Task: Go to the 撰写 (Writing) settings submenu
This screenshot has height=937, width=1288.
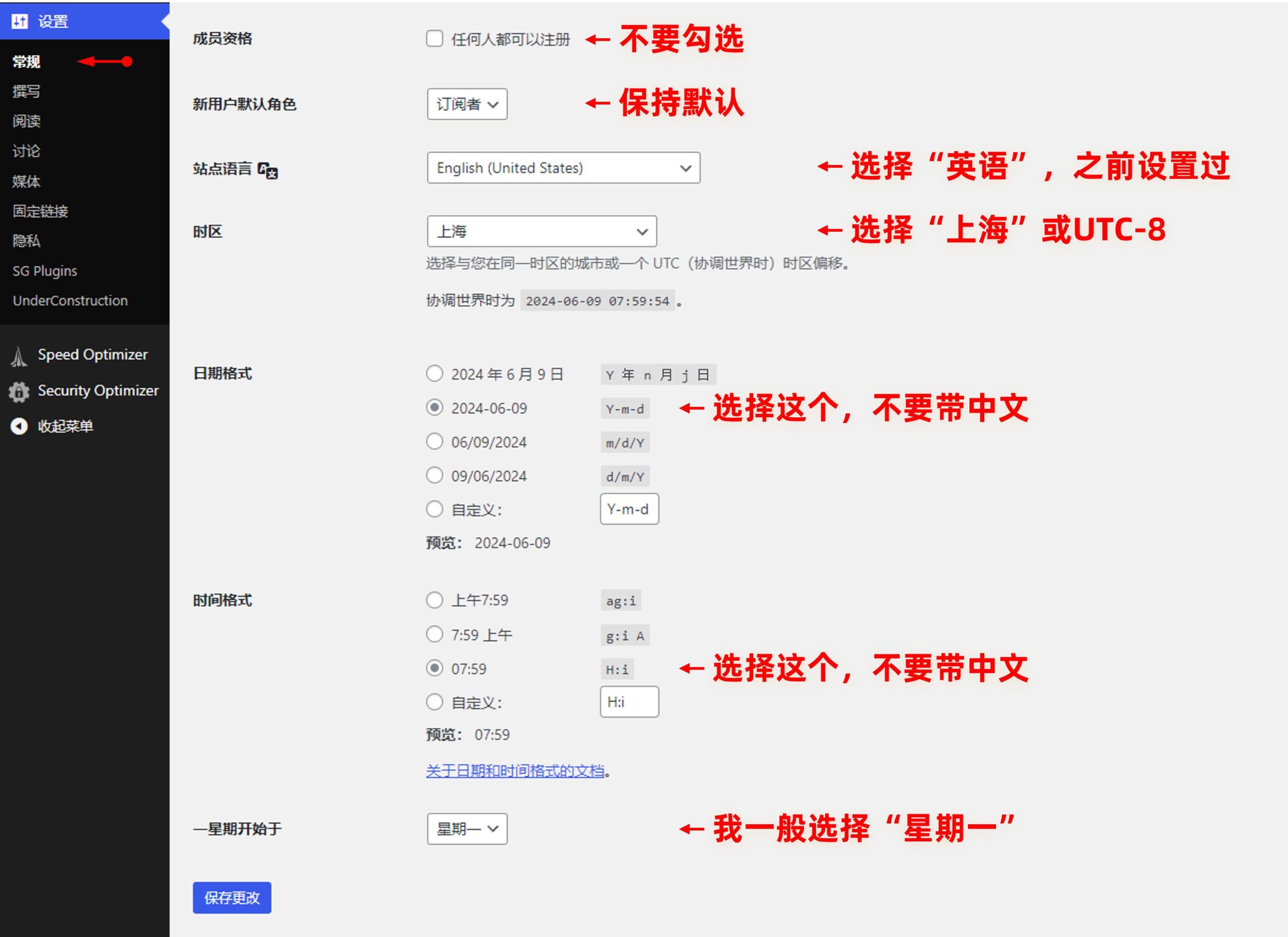Action: pyautogui.click(x=26, y=92)
